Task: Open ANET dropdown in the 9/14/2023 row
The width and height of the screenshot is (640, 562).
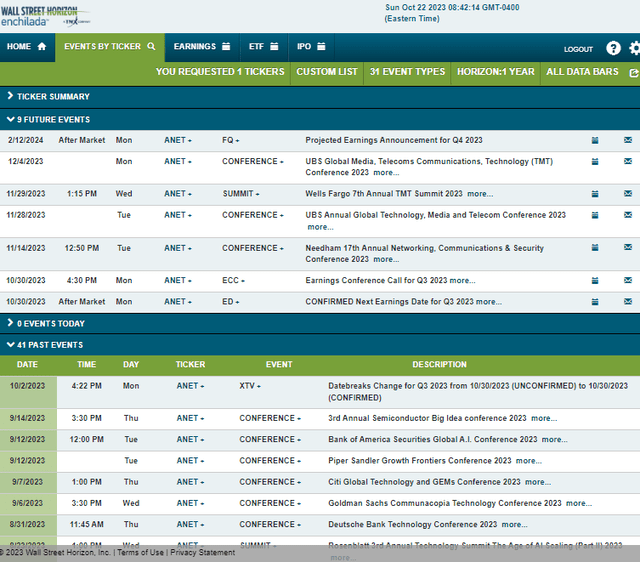Action: click(190, 418)
